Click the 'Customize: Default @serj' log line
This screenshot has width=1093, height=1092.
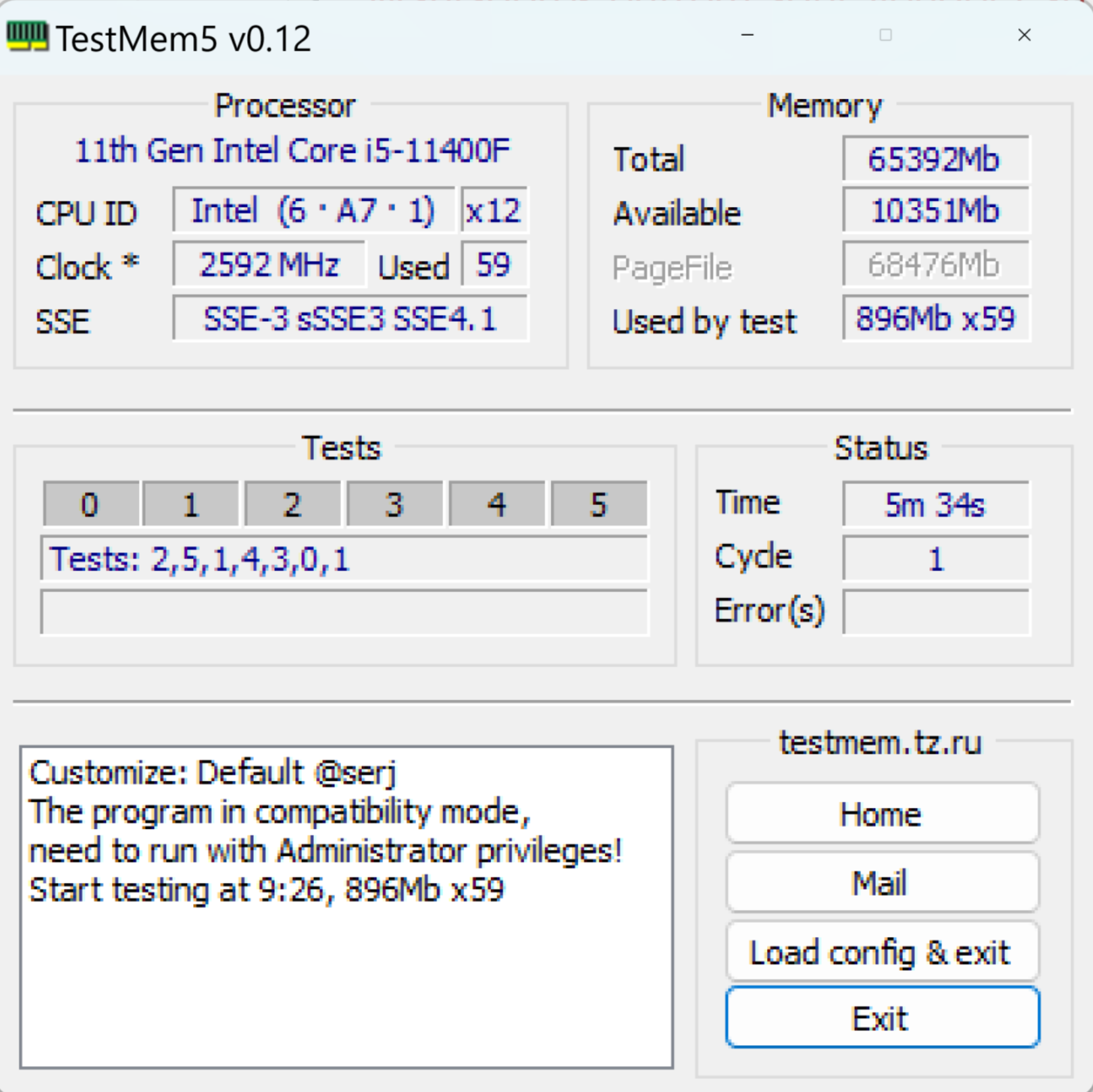pos(213,772)
